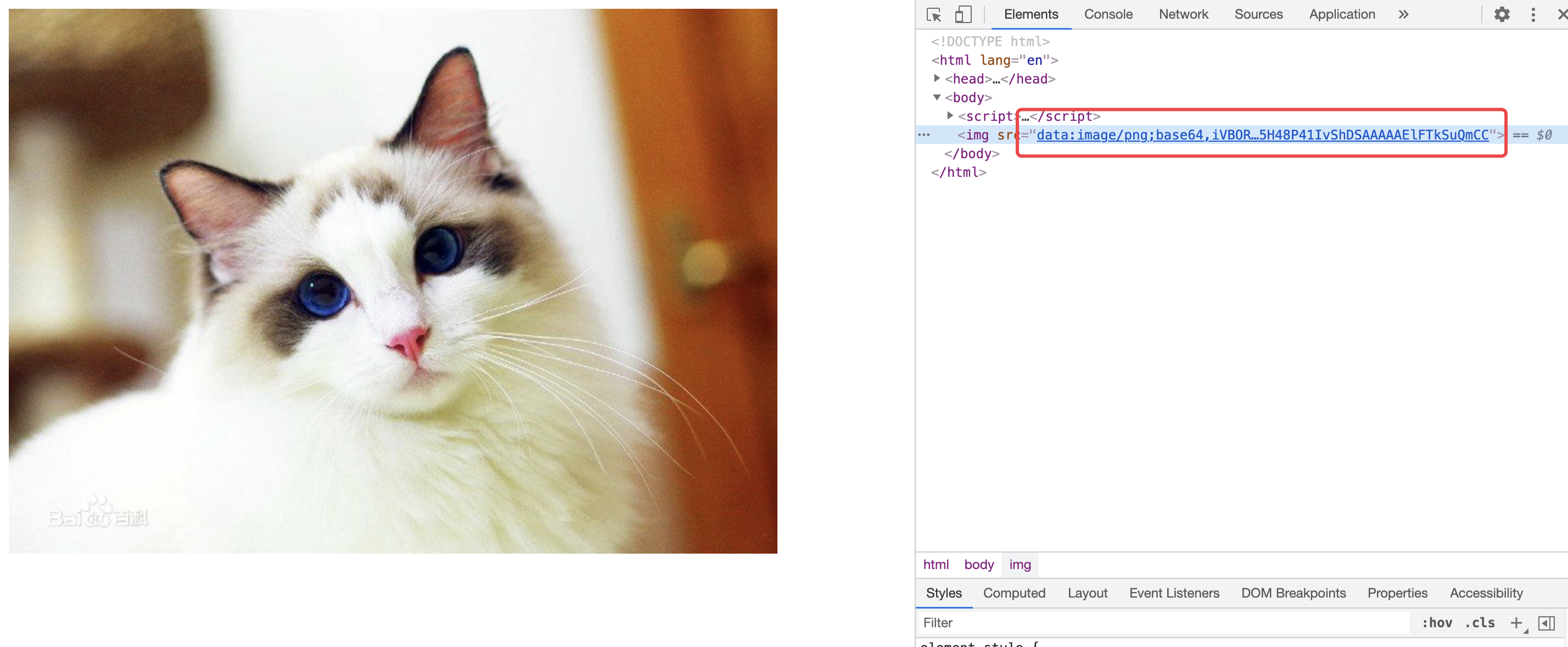Toggle the device toolbar icon
The image size is (1568, 647).
point(962,15)
